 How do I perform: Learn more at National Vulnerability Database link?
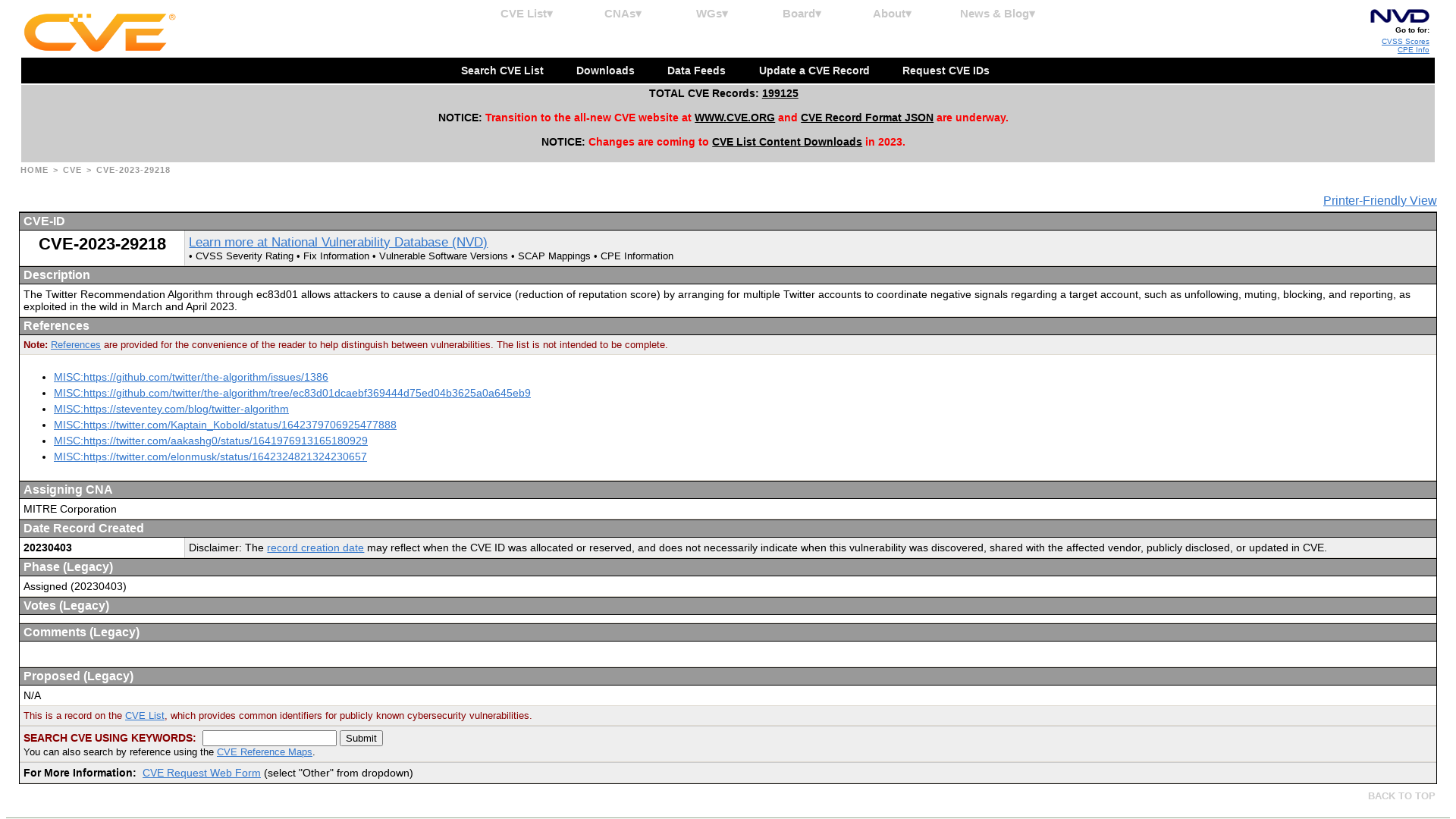(337, 242)
